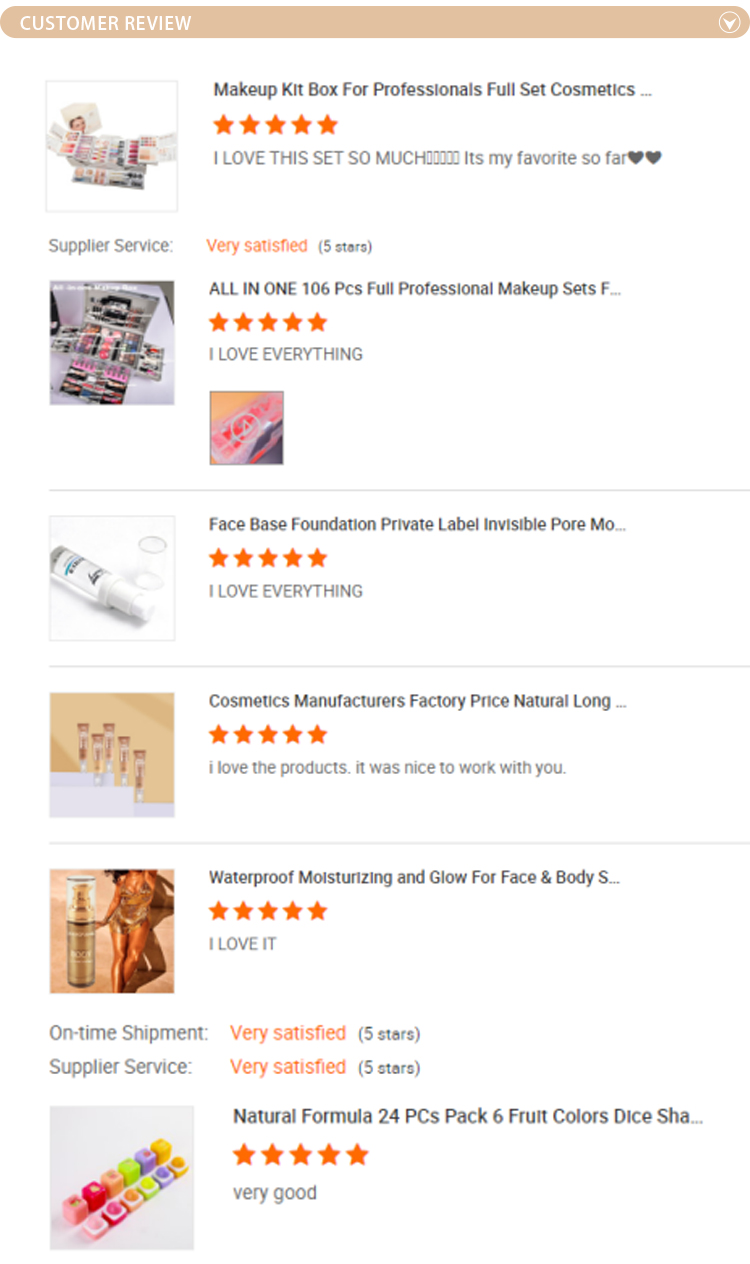Image resolution: width=750 pixels, height=1264 pixels.
Task: Switch to the CUSTOMER REVIEW header tab
Action: [103, 22]
